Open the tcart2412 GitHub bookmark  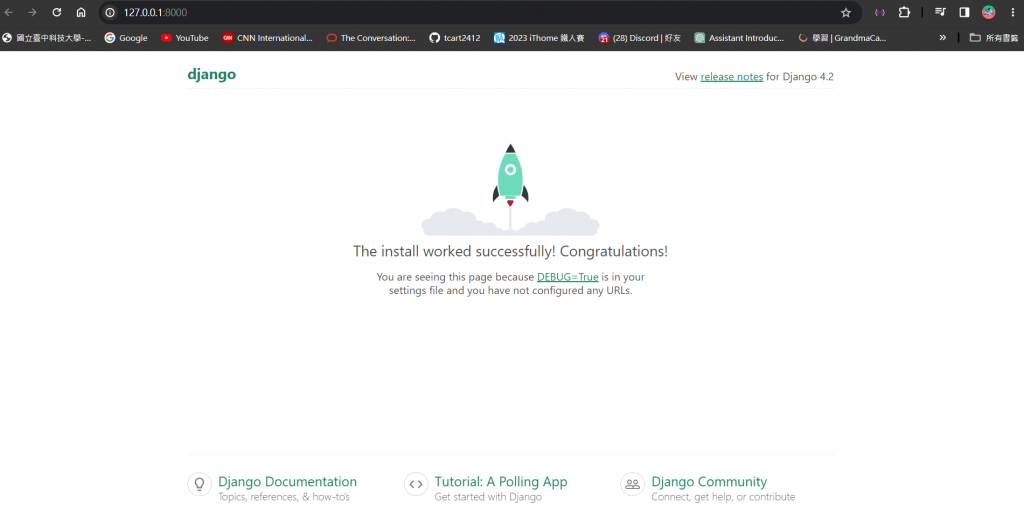click(455, 38)
